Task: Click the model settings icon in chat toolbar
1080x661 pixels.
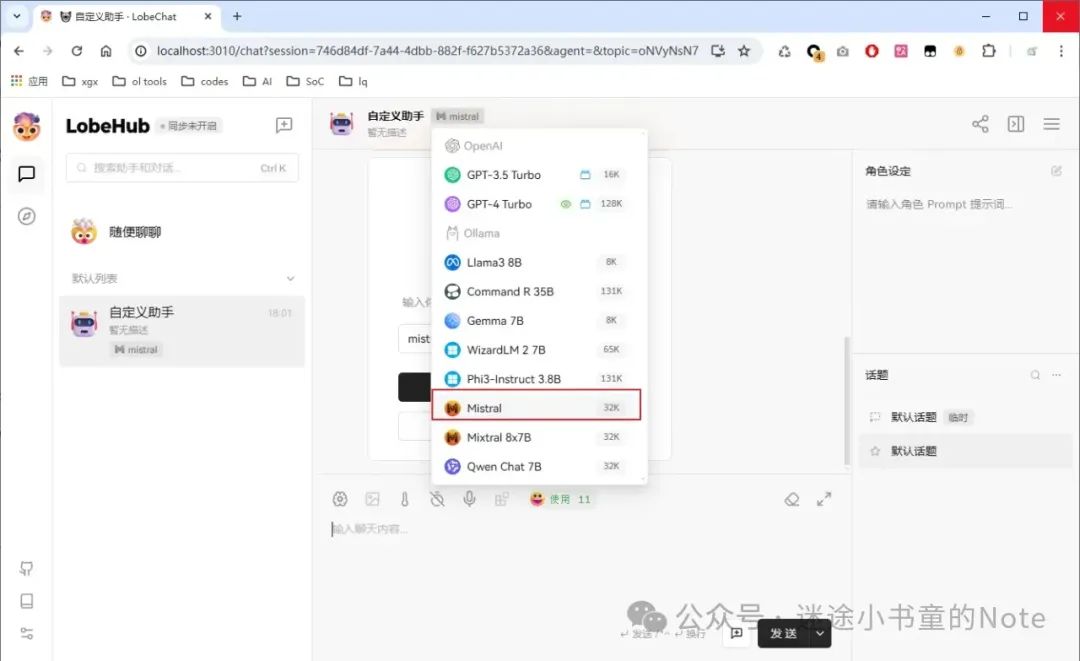Action: [340, 499]
